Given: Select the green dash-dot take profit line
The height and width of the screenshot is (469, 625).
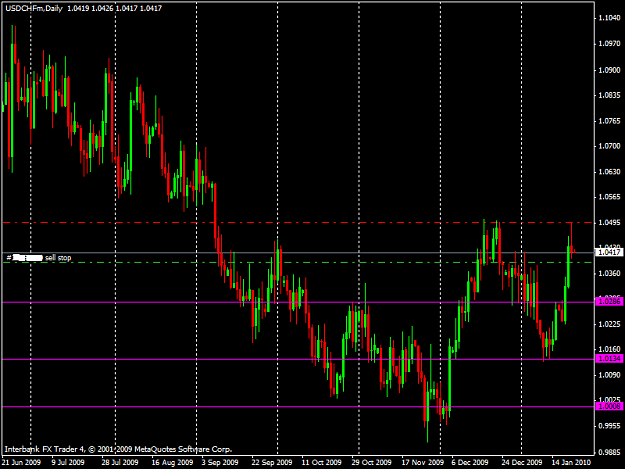Looking at the screenshot, I should [298, 263].
